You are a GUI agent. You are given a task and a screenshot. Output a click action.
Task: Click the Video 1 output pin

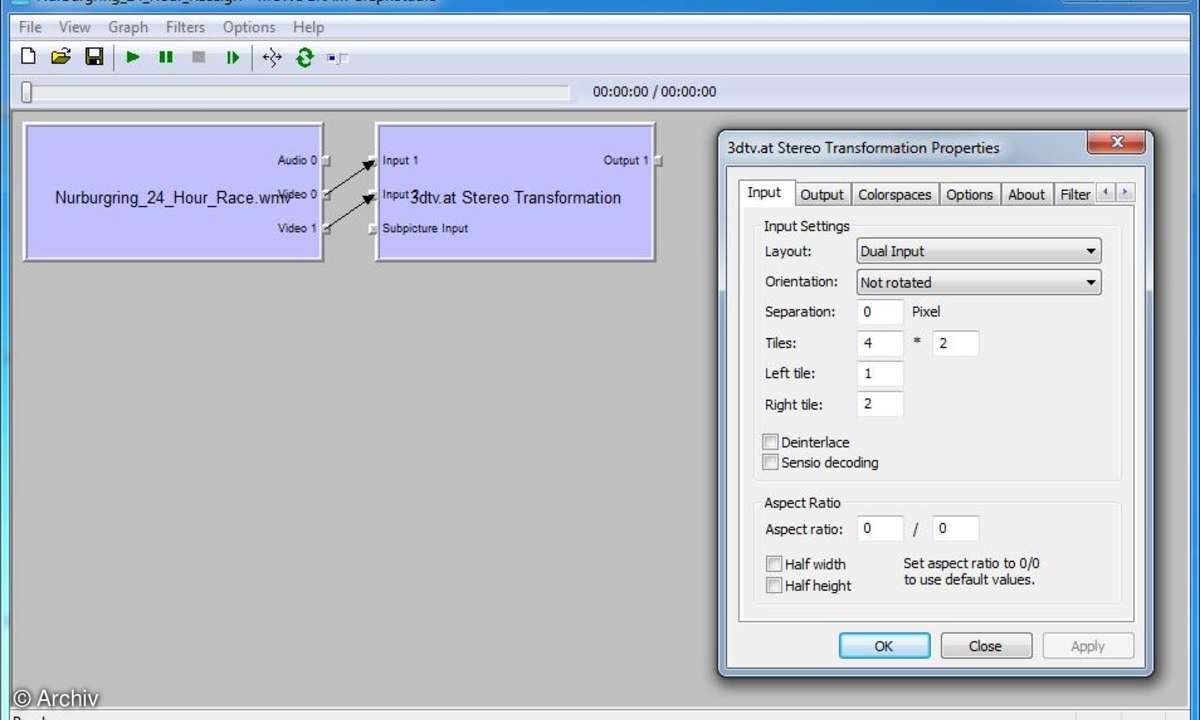click(x=326, y=229)
